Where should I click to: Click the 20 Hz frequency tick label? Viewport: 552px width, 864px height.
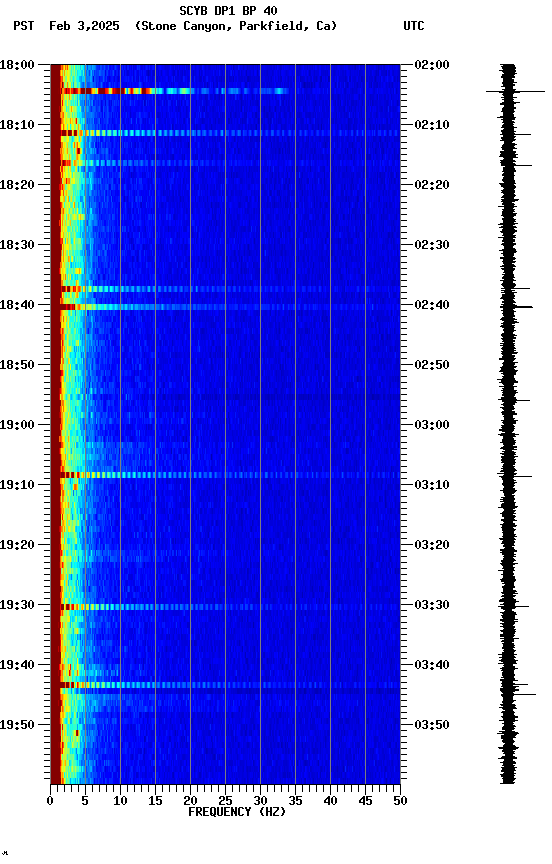(190, 801)
